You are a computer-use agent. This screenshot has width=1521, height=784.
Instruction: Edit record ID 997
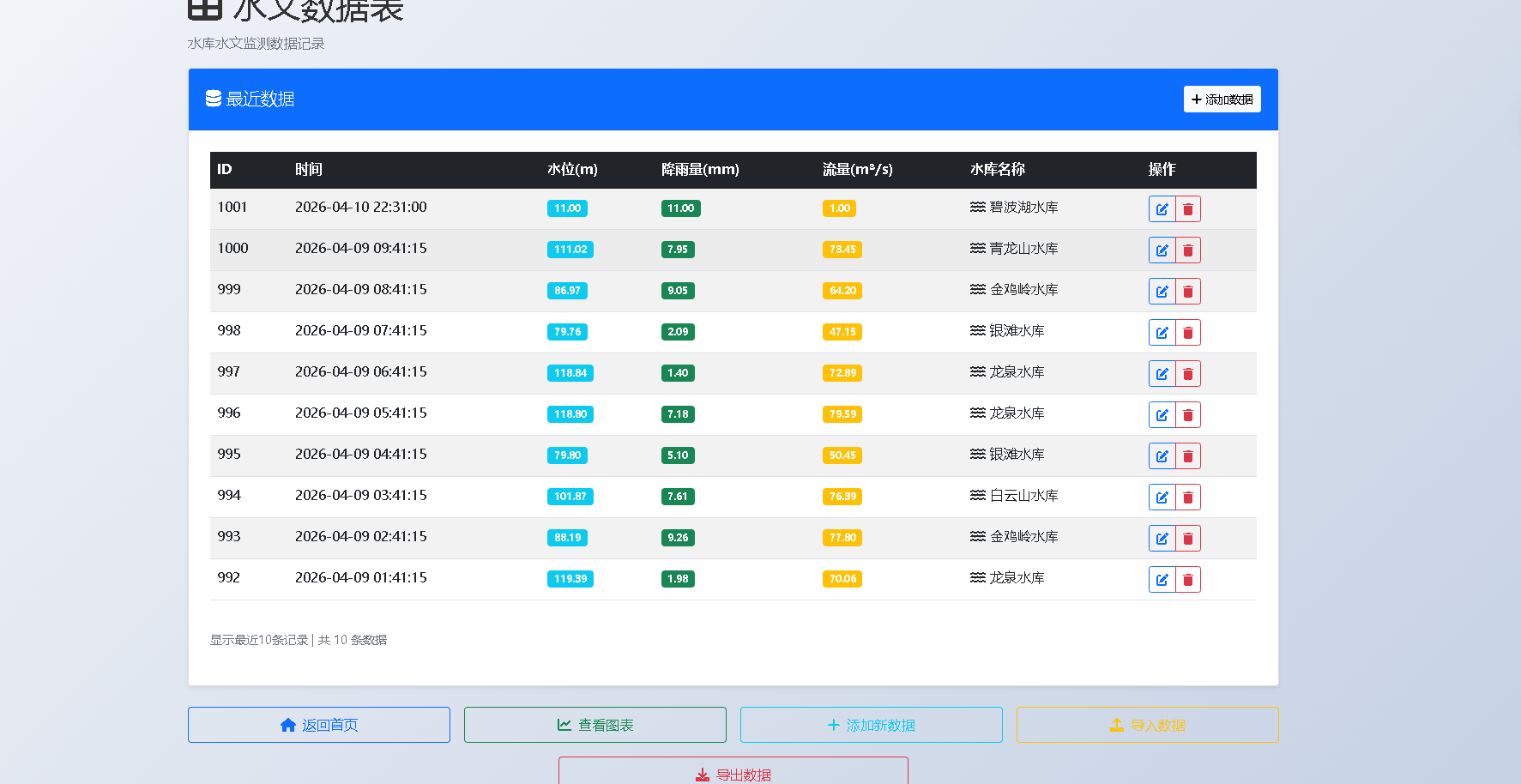click(x=1162, y=374)
